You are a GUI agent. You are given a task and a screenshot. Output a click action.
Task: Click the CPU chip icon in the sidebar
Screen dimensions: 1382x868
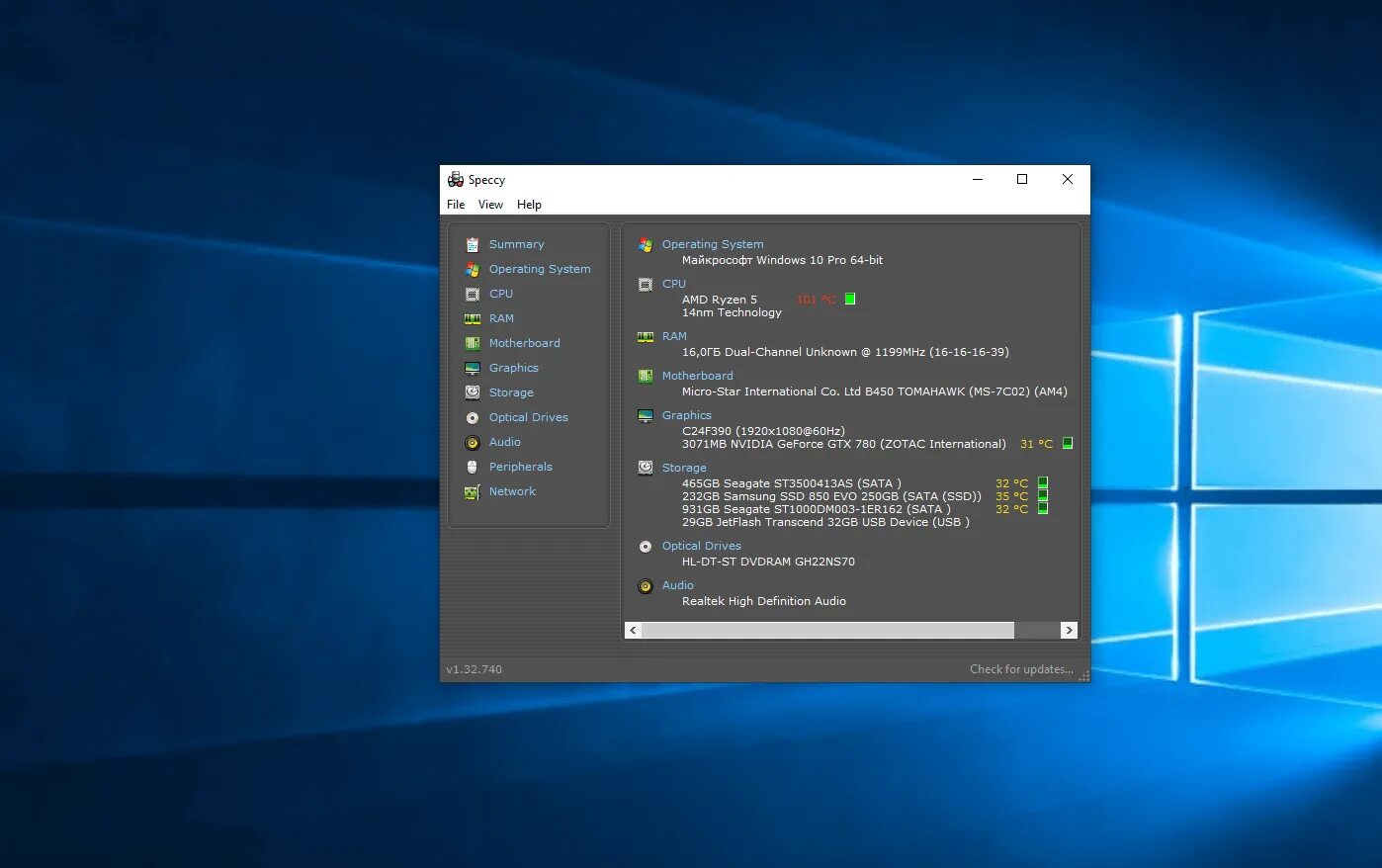tap(473, 294)
